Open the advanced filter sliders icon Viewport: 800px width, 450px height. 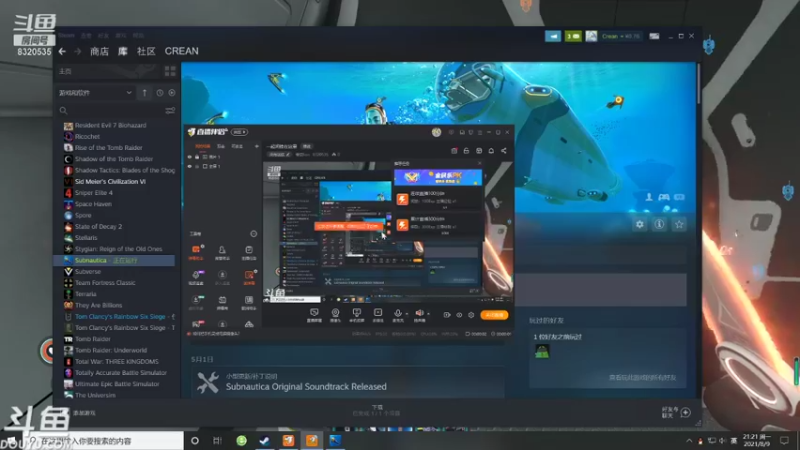(170, 110)
